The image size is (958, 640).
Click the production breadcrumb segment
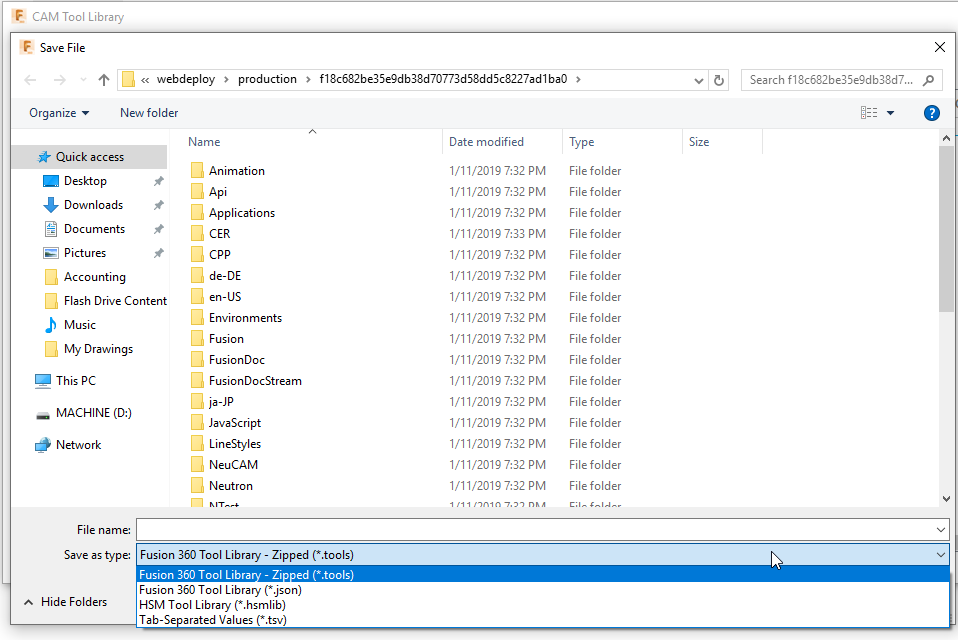[x=267, y=79]
